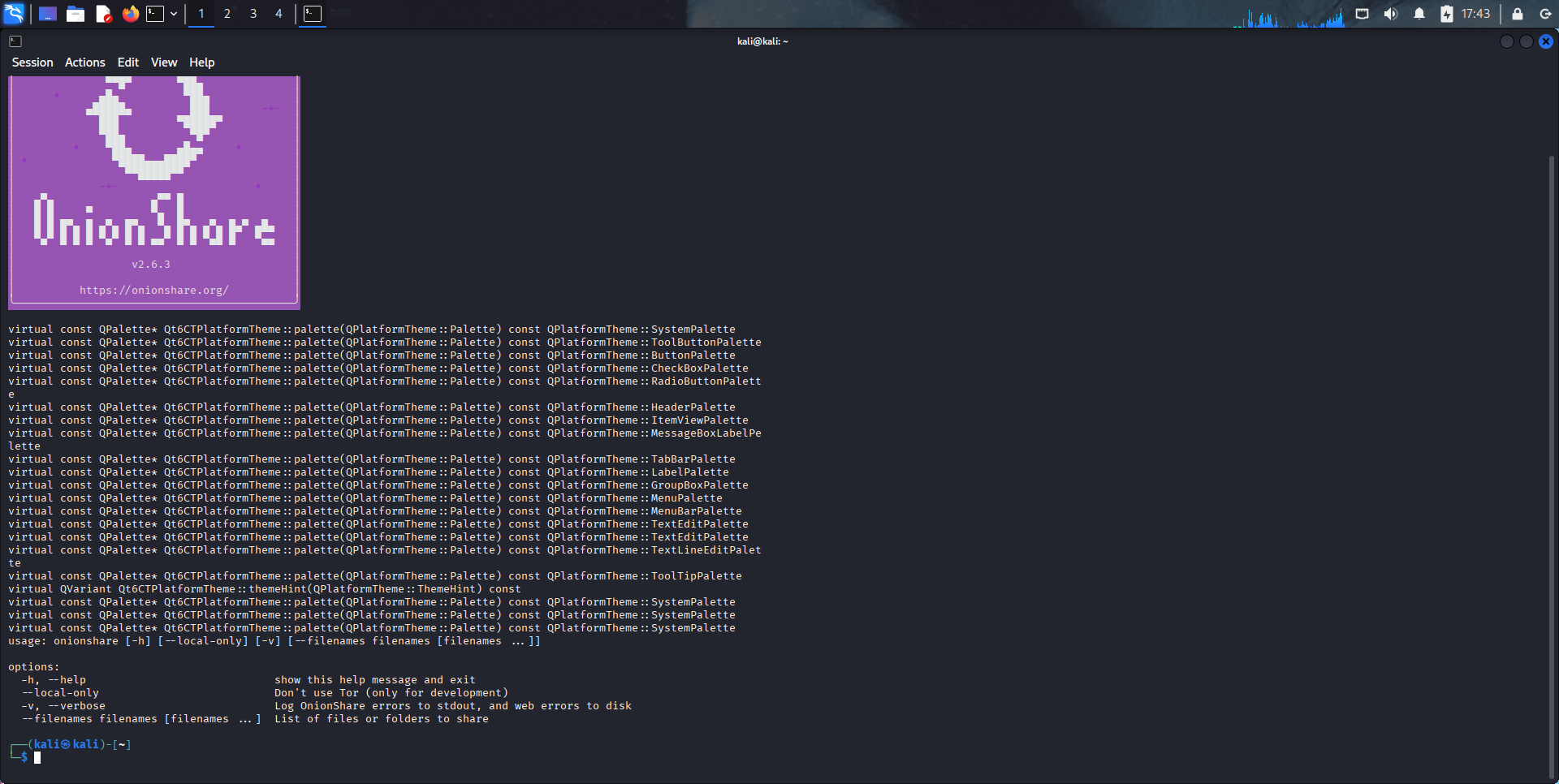Click the (kali㉿kali)-[~] prompt text
The image size is (1559, 784).
80,744
